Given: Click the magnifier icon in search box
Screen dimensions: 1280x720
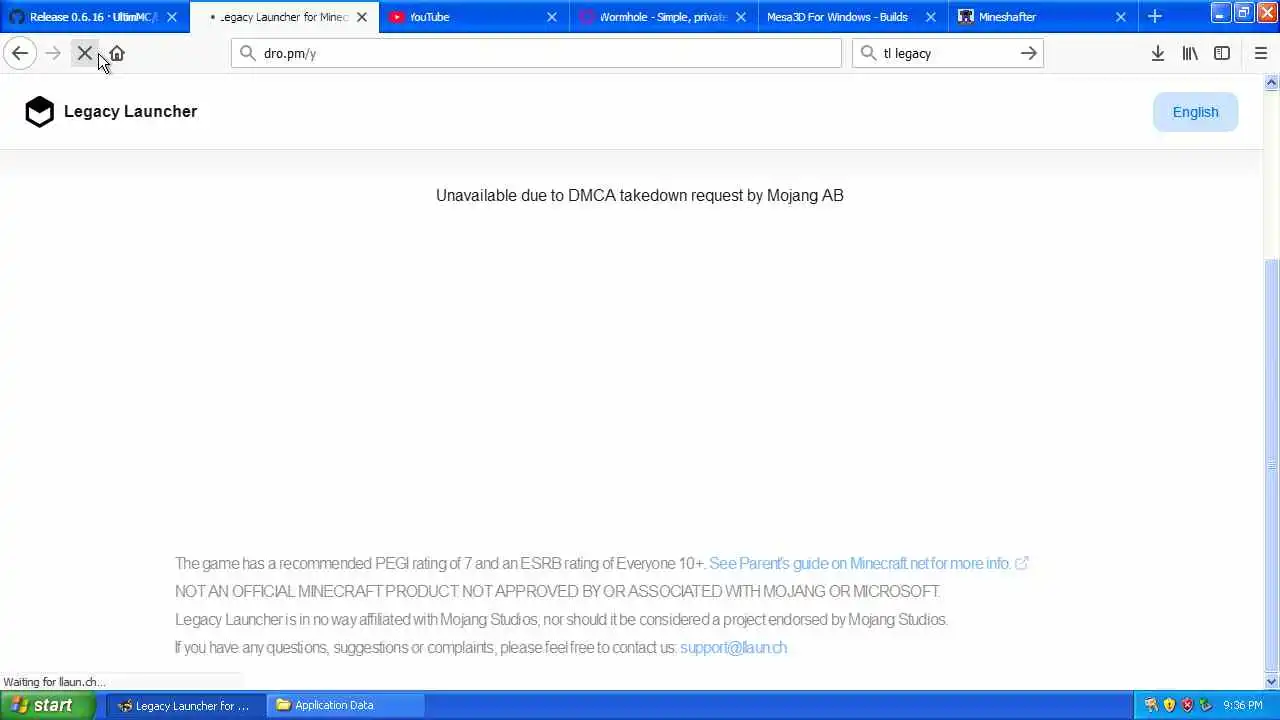Looking at the screenshot, I should [x=869, y=53].
